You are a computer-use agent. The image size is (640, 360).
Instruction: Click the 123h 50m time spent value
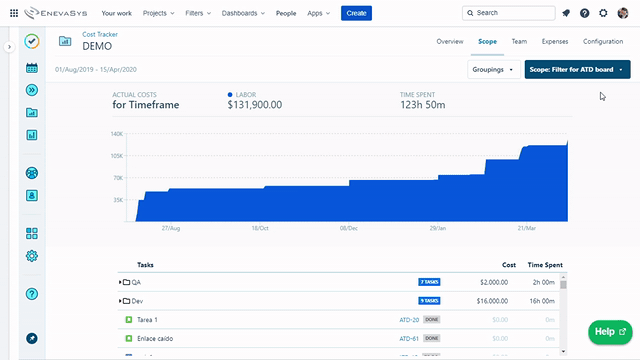pyautogui.click(x=422, y=105)
